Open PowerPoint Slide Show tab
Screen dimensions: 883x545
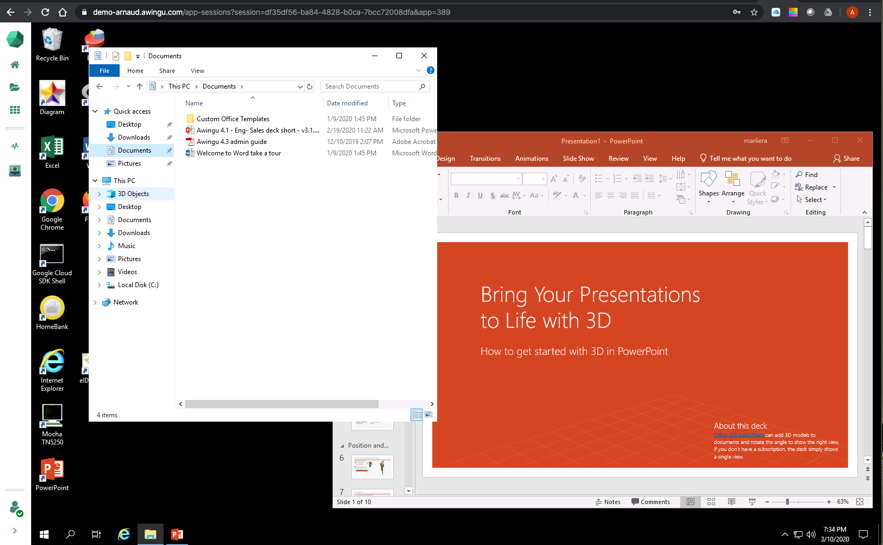click(578, 158)
